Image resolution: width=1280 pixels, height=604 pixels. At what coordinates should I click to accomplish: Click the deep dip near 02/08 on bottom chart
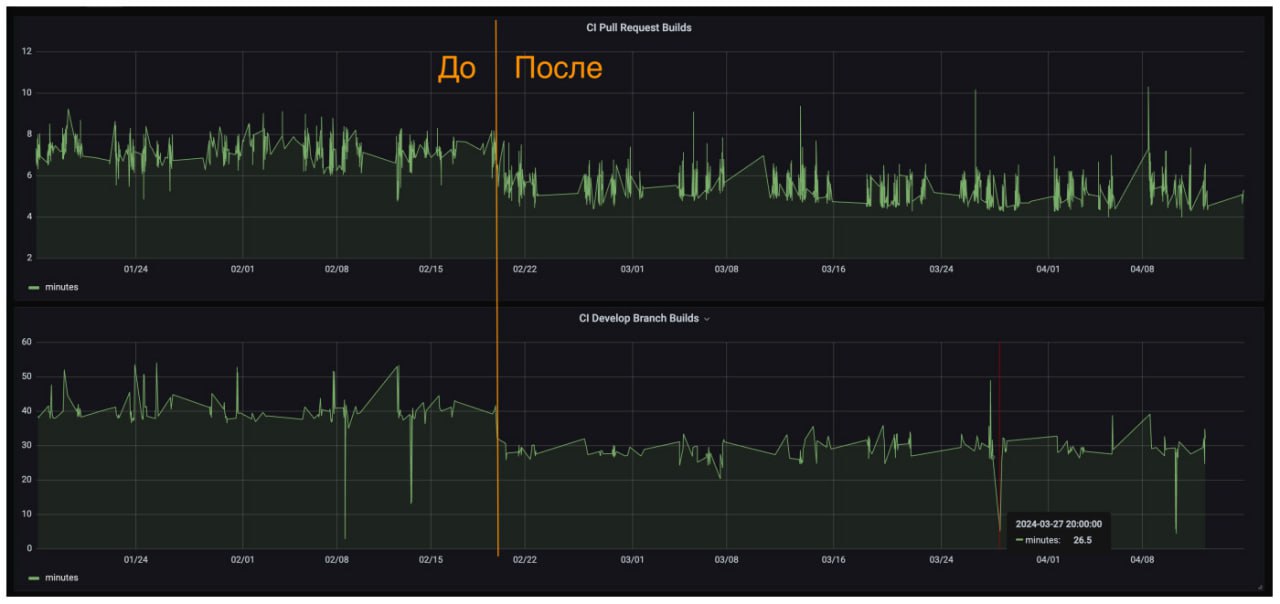tap(344, 535)
